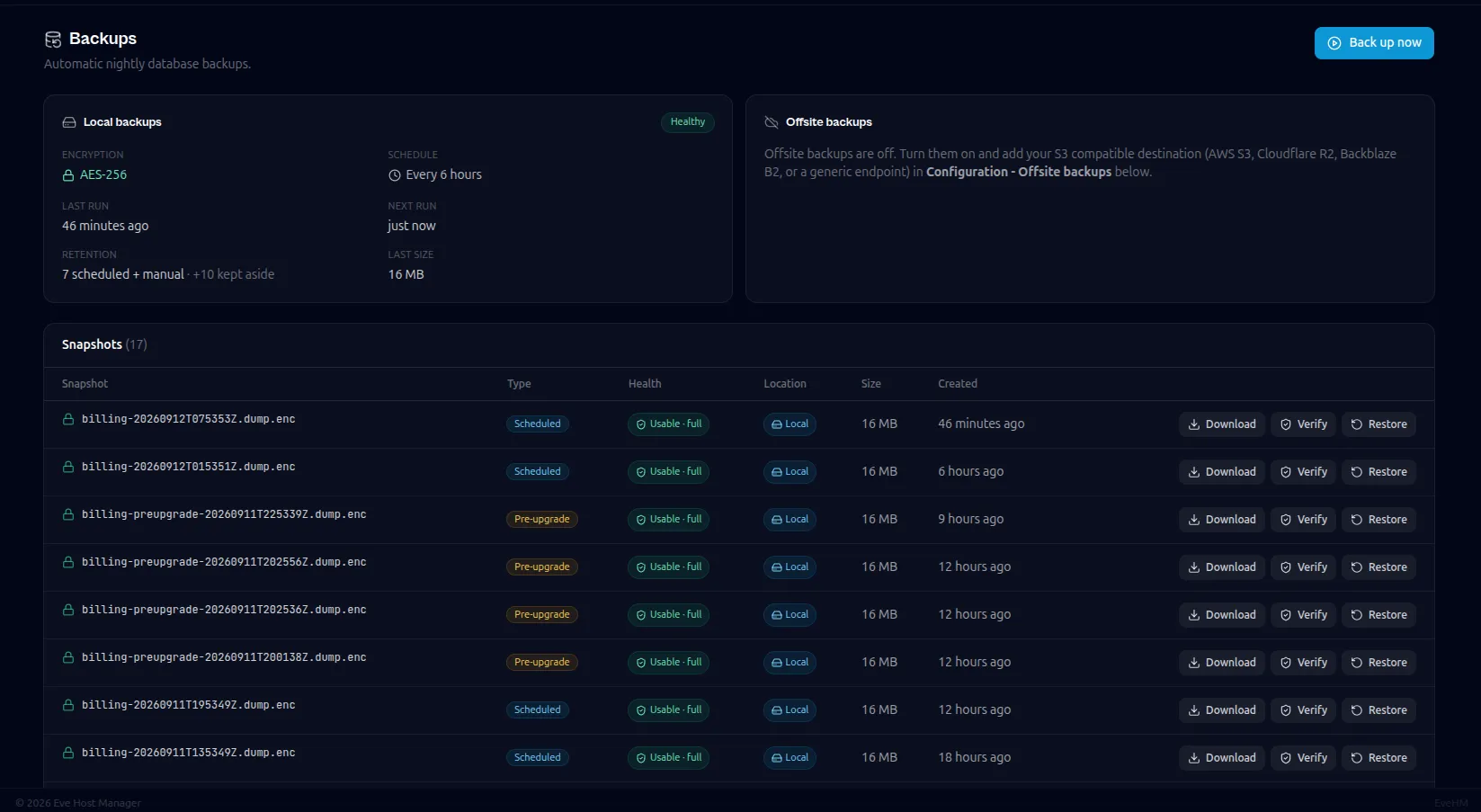
Task: Select filename billing-preupgrade-20260911T225339Z.dump.enc
Action: click(x=224, y=514)
